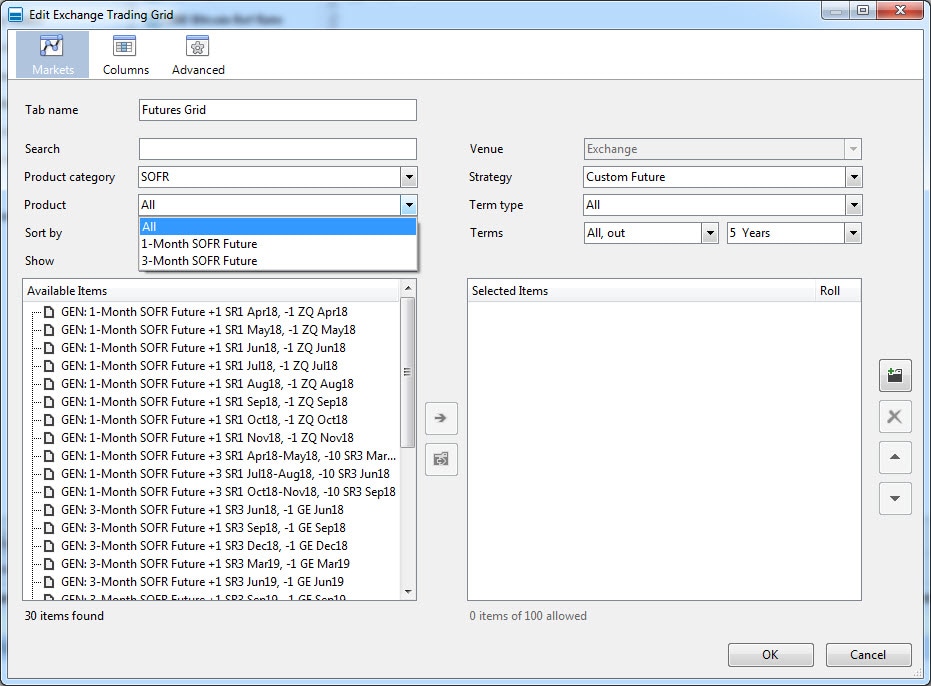
Task: Choose 3-Month SOFR Future option
Action: point(199,261)
